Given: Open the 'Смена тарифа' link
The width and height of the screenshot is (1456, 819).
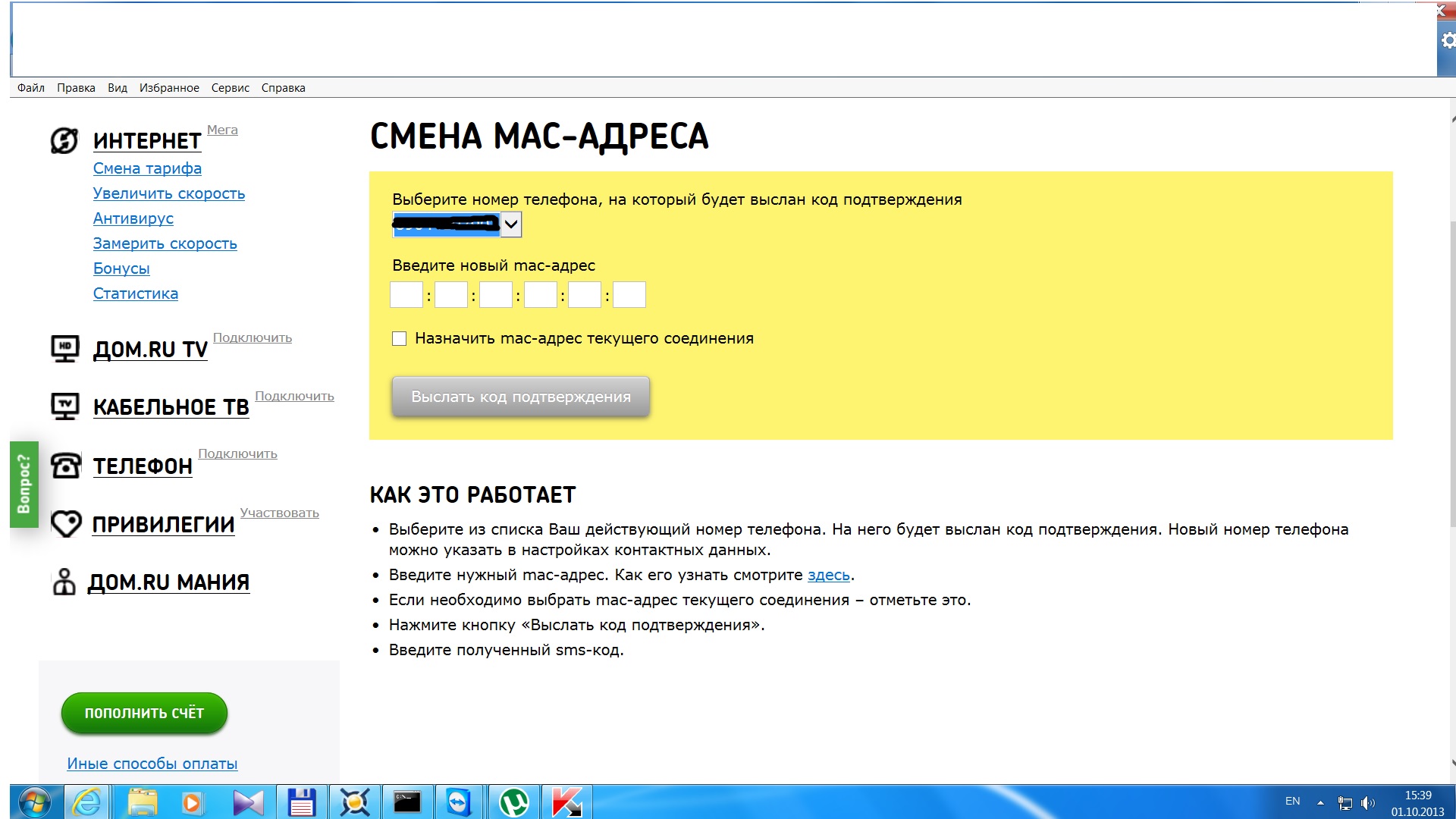Looking at the screenshot, I should tap(147, 168).
